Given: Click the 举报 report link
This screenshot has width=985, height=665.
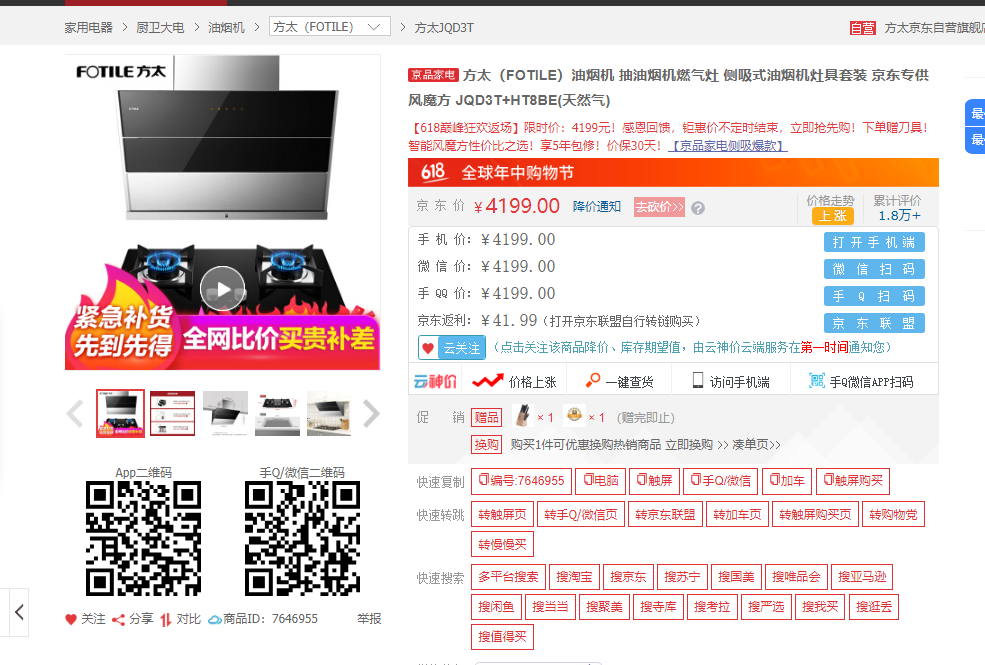Looking at the screenshot, I should (x=369, y=619).
